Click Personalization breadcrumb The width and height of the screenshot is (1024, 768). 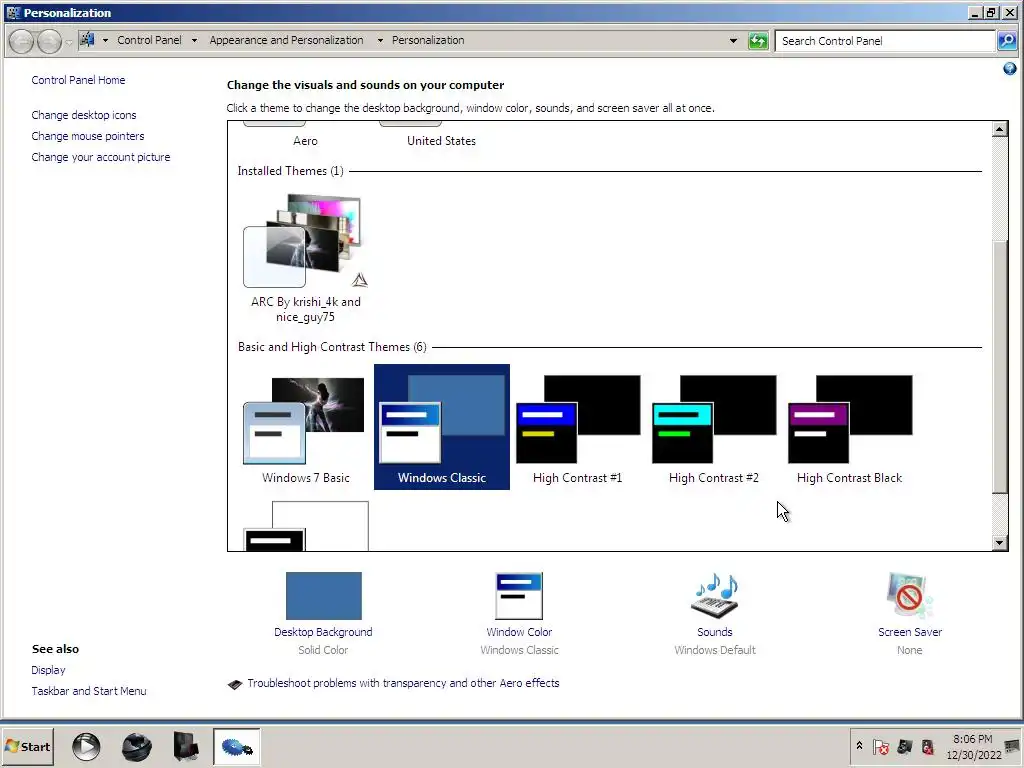pyautogui.click(x=428, y=40)
